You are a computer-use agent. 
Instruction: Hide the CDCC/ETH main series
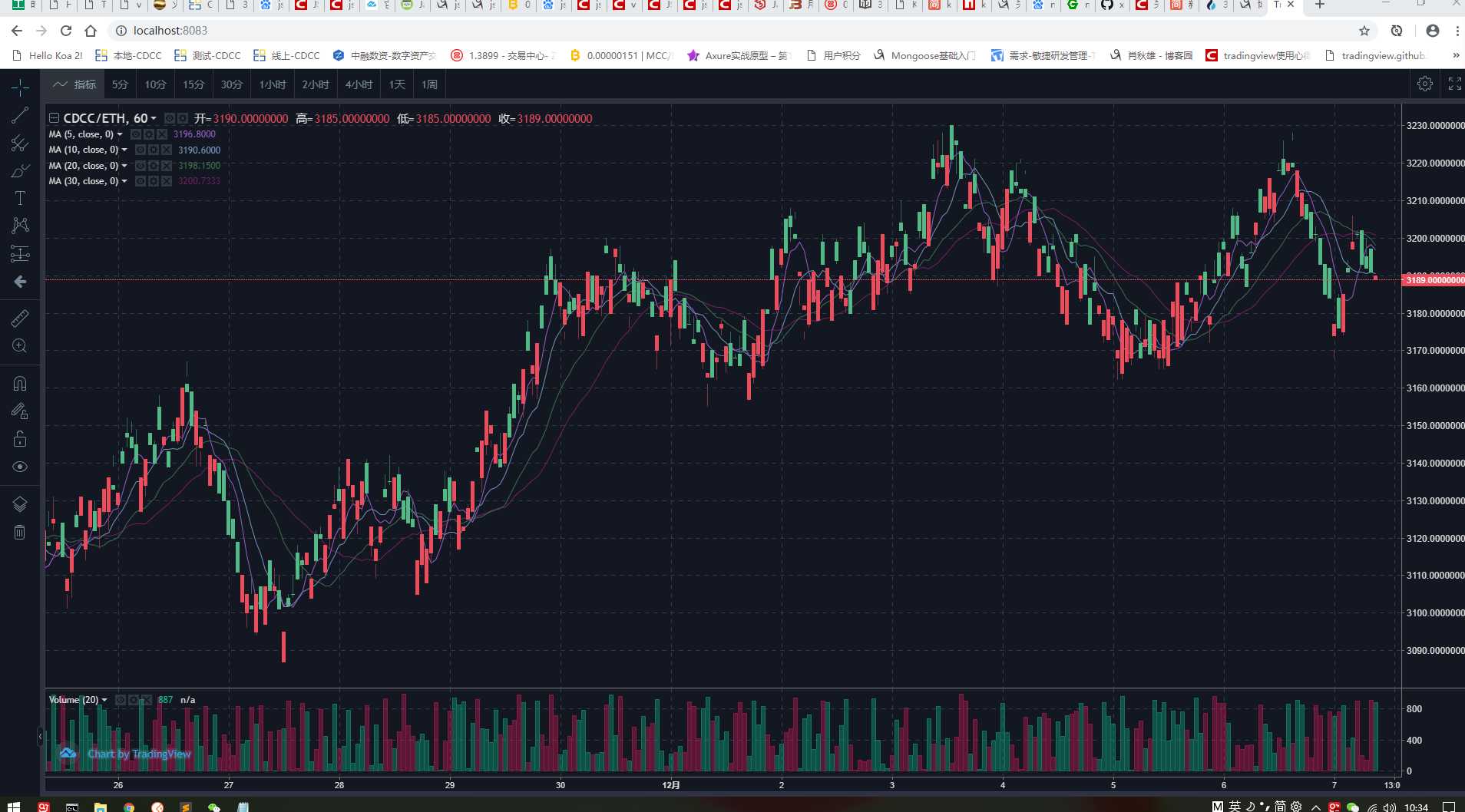tap(170, 119)
